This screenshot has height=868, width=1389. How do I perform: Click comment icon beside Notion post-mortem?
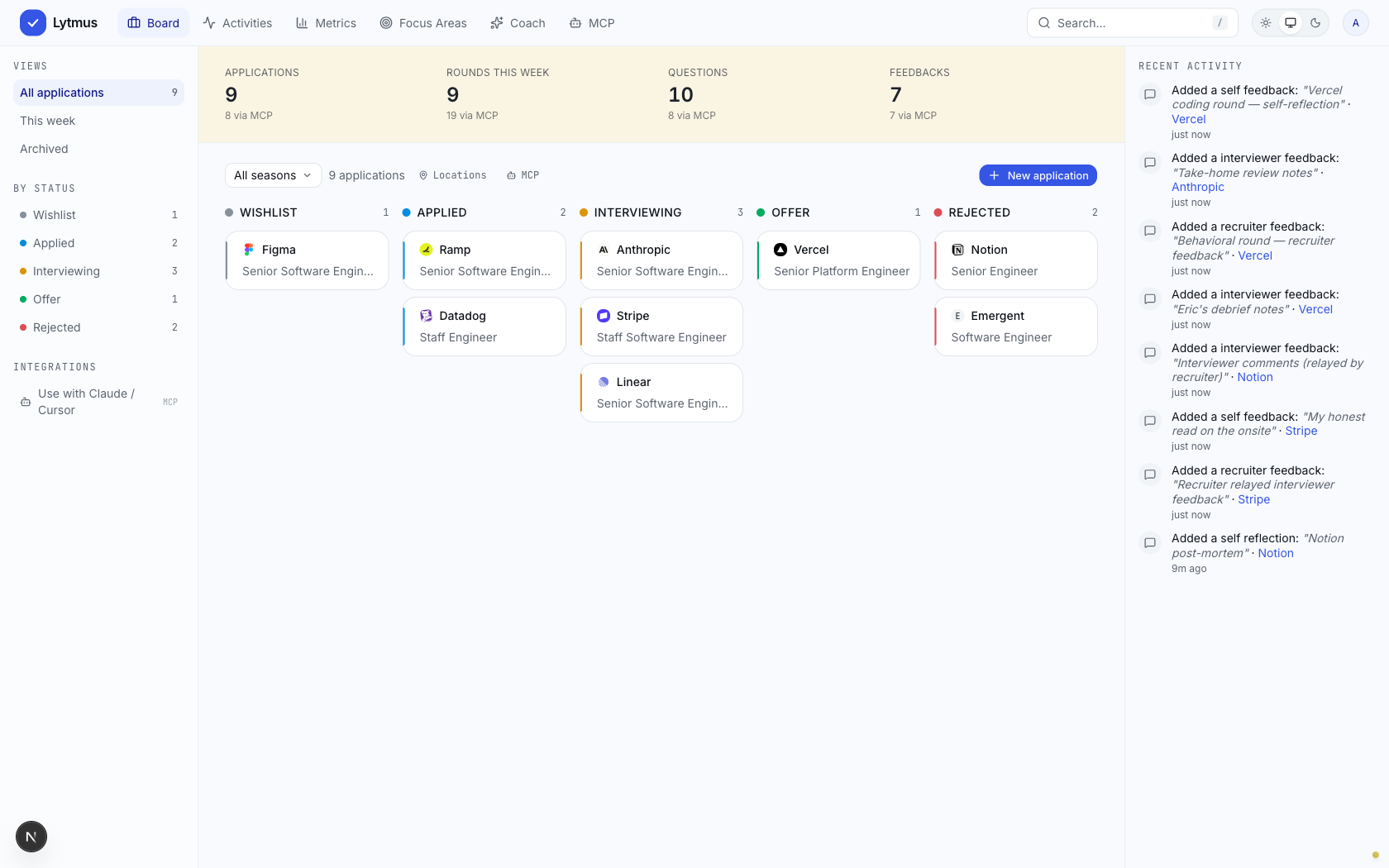click(1149, 542)
